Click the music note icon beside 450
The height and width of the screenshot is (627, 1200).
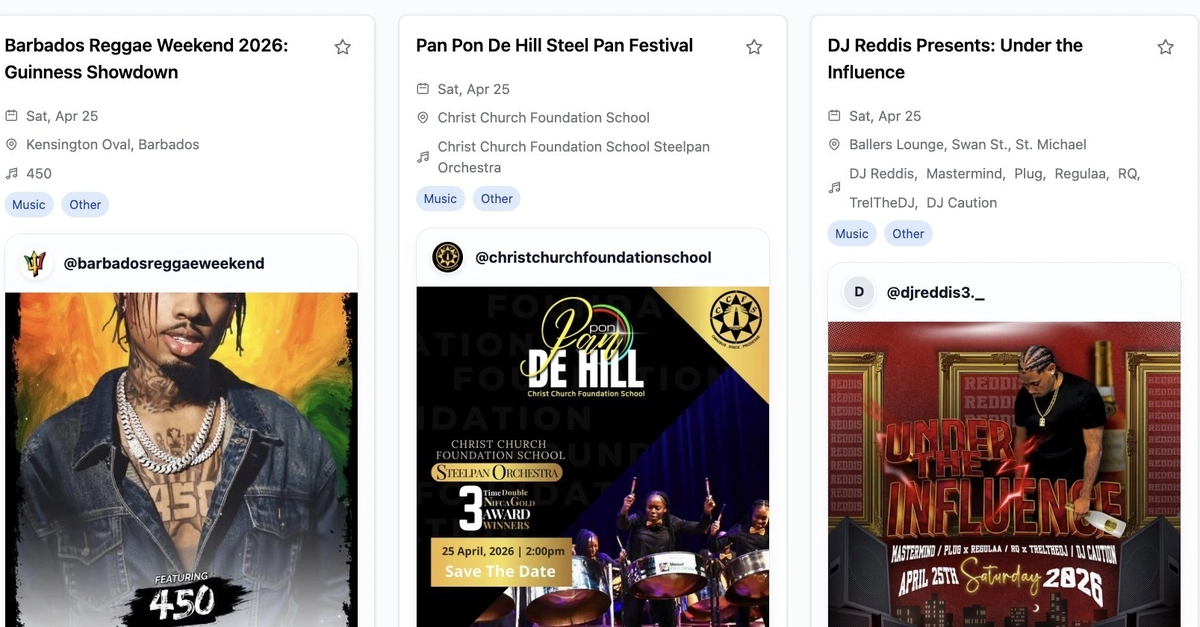click(12, 174)
